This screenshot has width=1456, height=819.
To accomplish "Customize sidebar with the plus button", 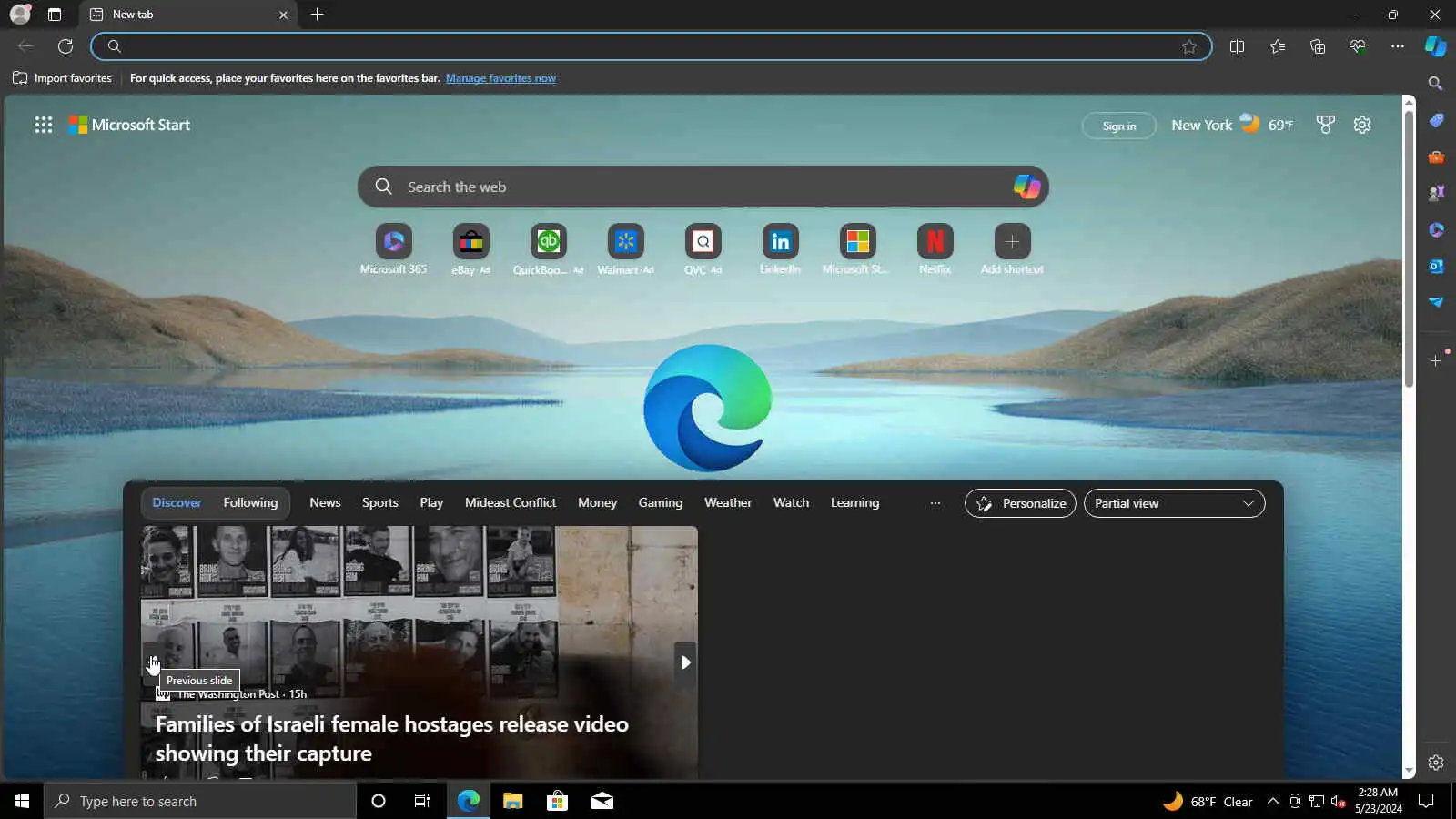I will 1436,361.
